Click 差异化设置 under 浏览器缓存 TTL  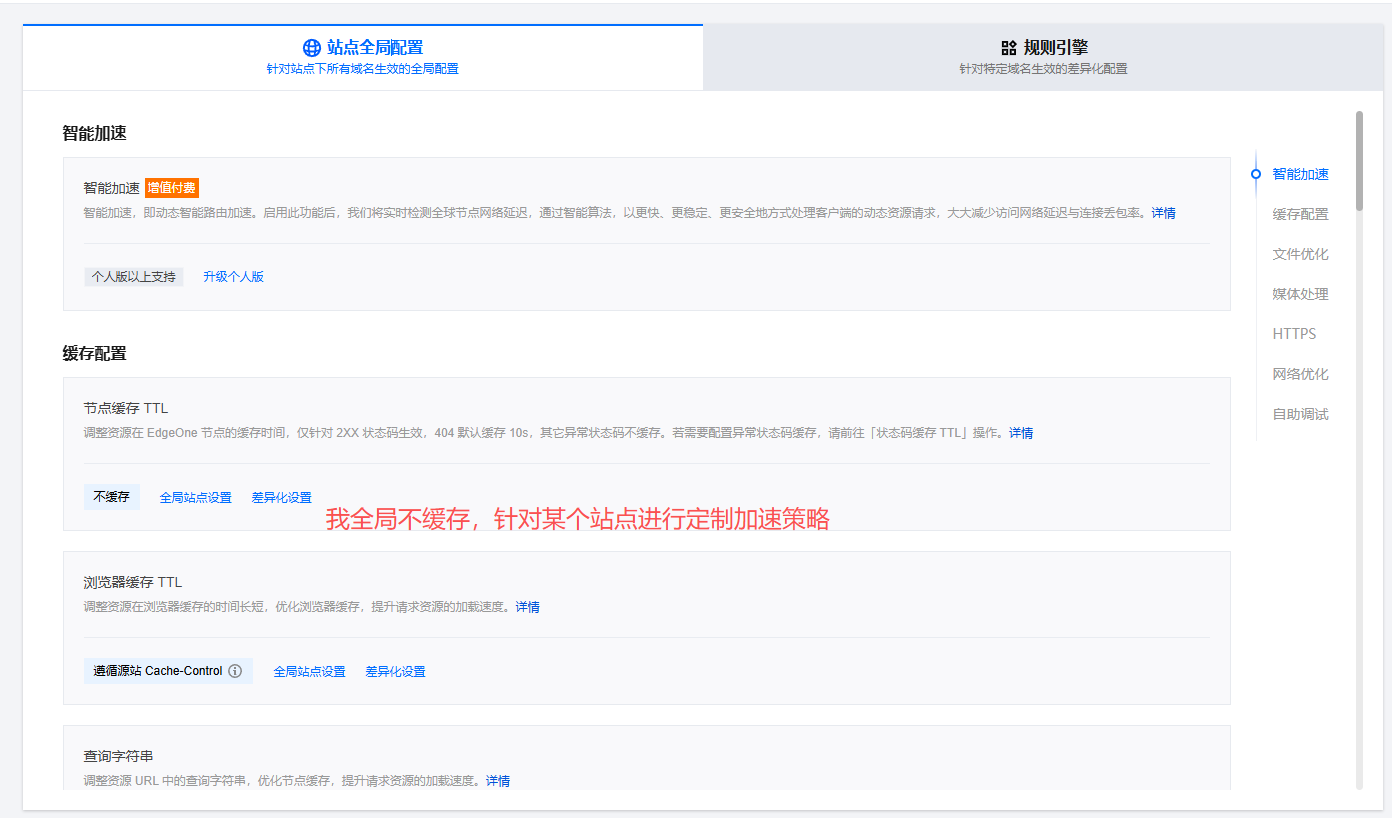[x=395, y=672]
